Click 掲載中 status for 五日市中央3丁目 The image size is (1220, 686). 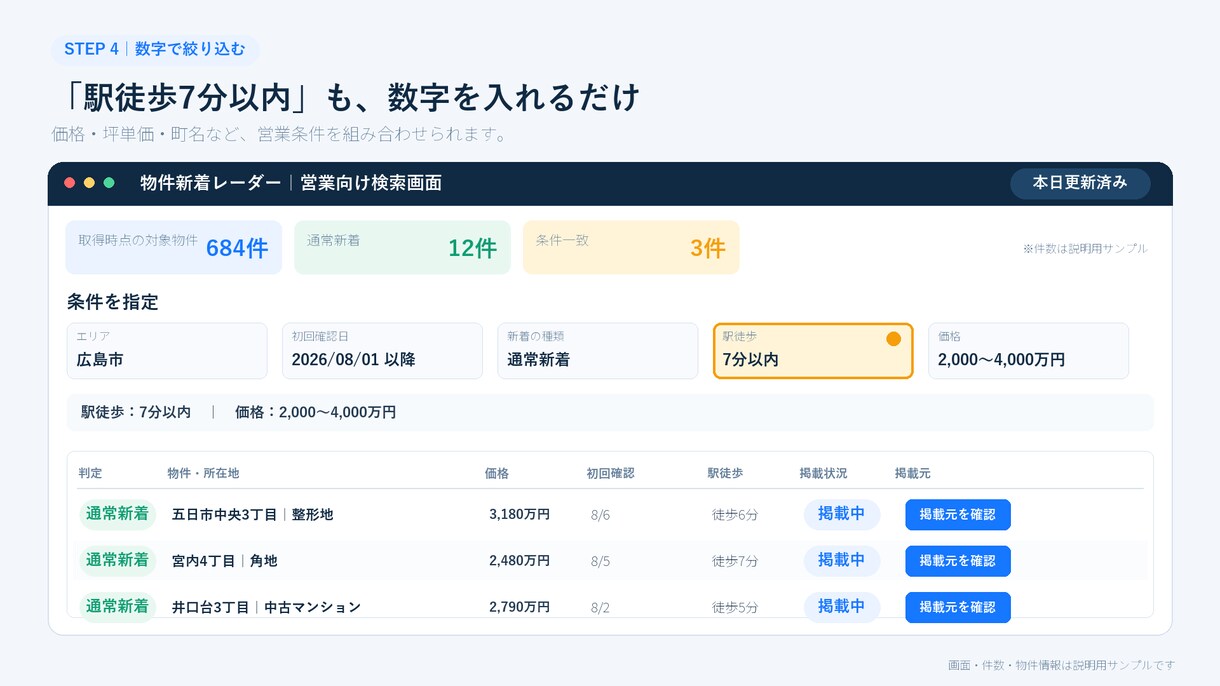click(842, 514)
